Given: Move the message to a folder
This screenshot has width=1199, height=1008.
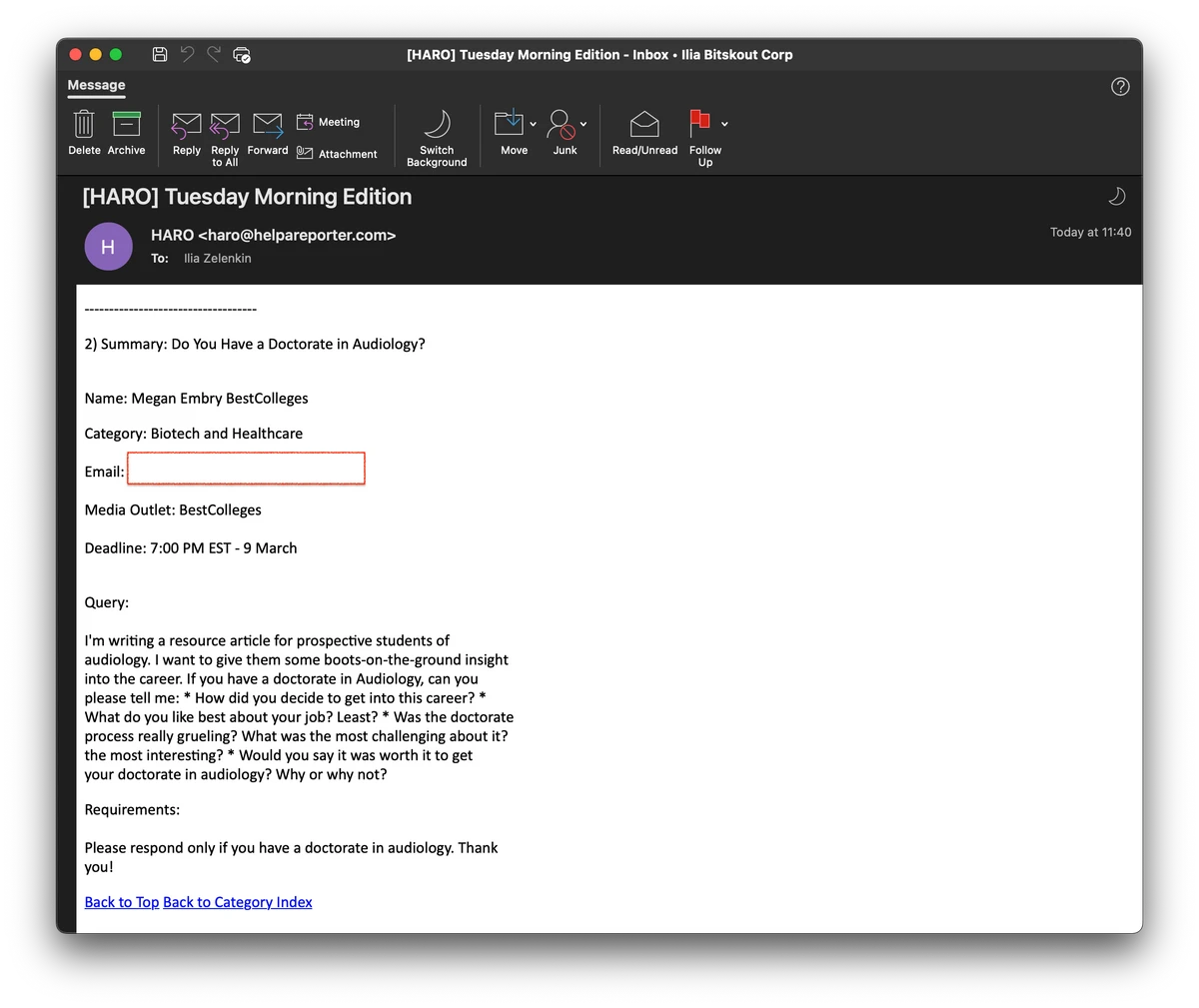Looking at the screenshot, I should click(514, 133).
